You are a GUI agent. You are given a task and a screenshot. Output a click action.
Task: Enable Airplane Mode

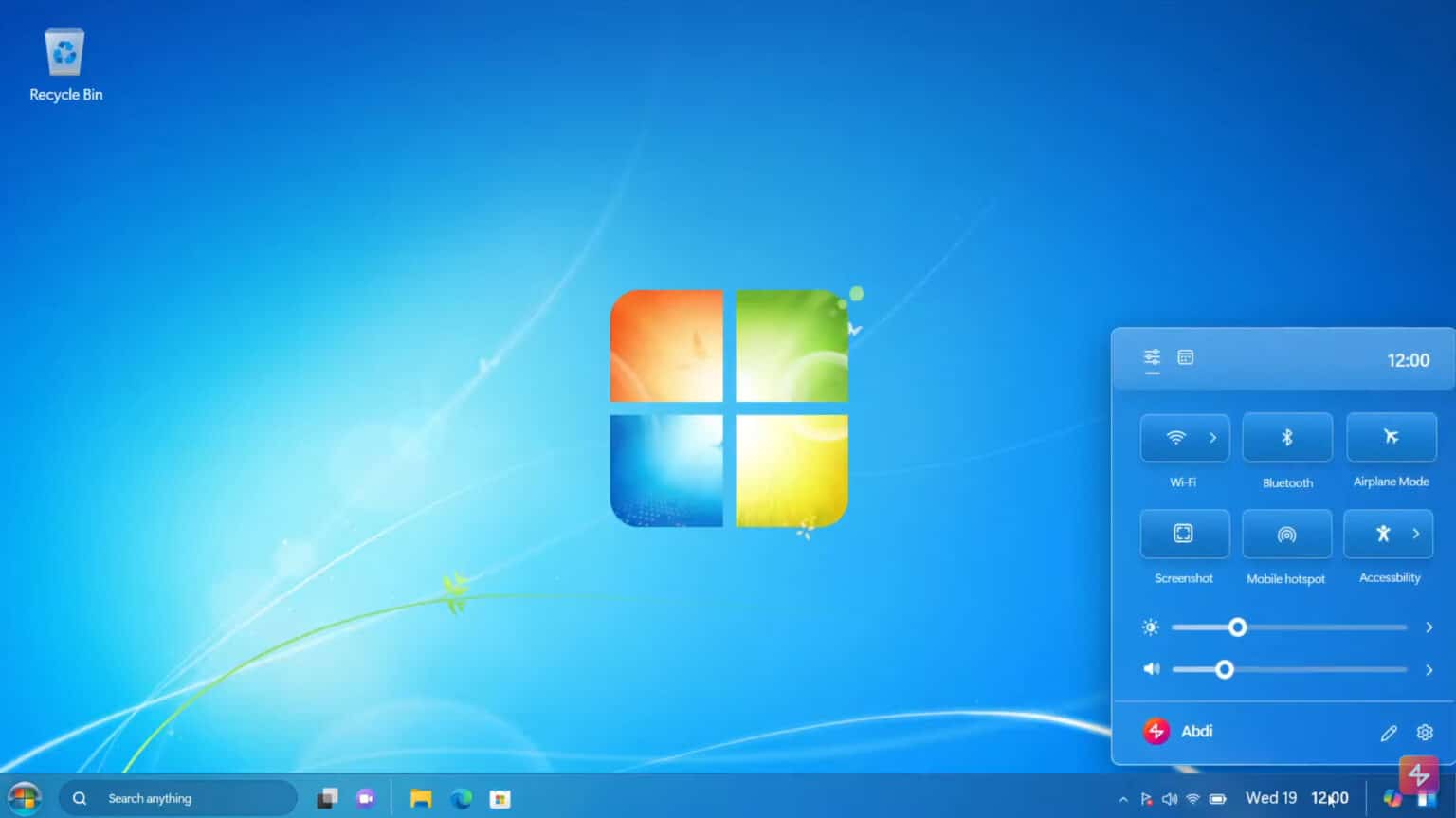tap(1391, 437)
